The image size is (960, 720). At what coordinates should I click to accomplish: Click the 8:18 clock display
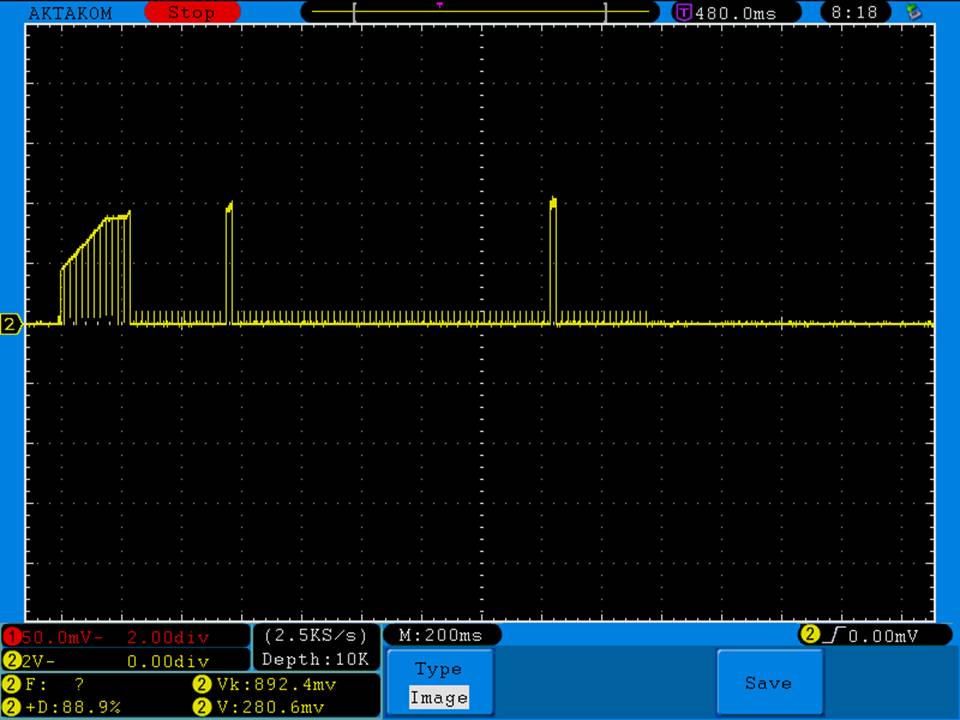click(853, 13)
